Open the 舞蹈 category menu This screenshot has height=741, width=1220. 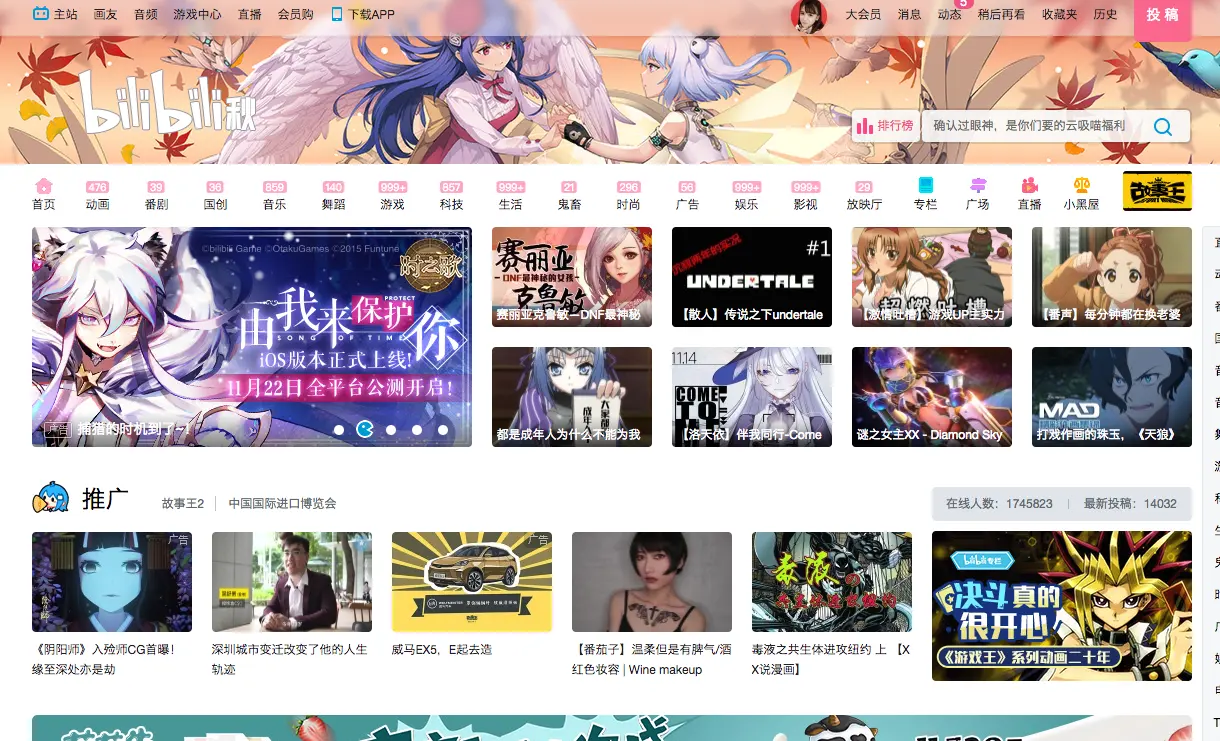tap(333, 196)
